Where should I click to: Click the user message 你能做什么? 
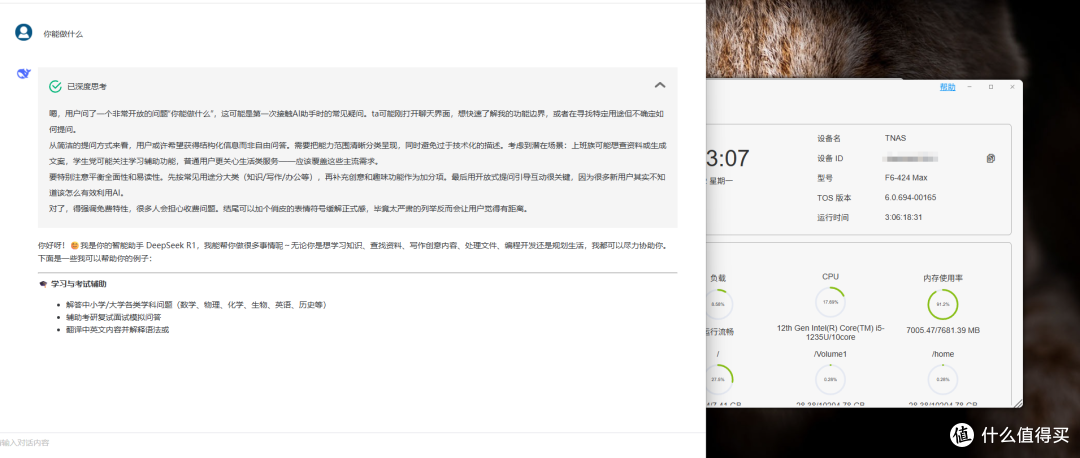pos(63,34)
